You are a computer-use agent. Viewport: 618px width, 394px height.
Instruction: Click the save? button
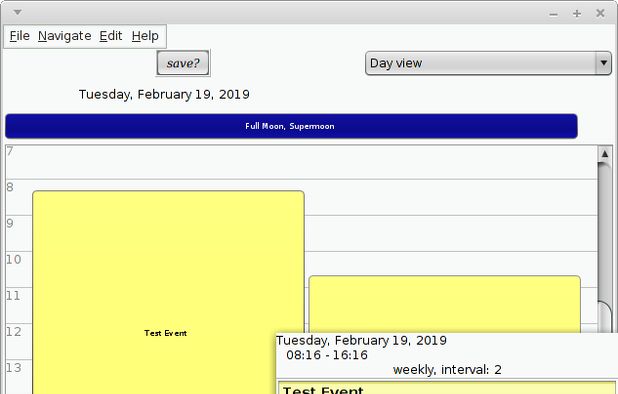tap(183, 63)
